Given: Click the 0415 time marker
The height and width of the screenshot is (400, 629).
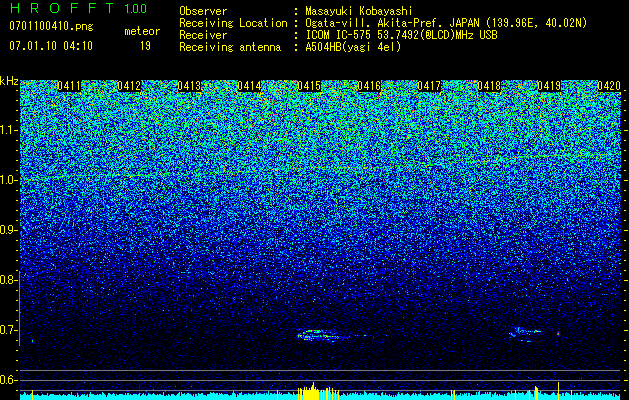Looking at the screenshot, I should pos(309,86).
